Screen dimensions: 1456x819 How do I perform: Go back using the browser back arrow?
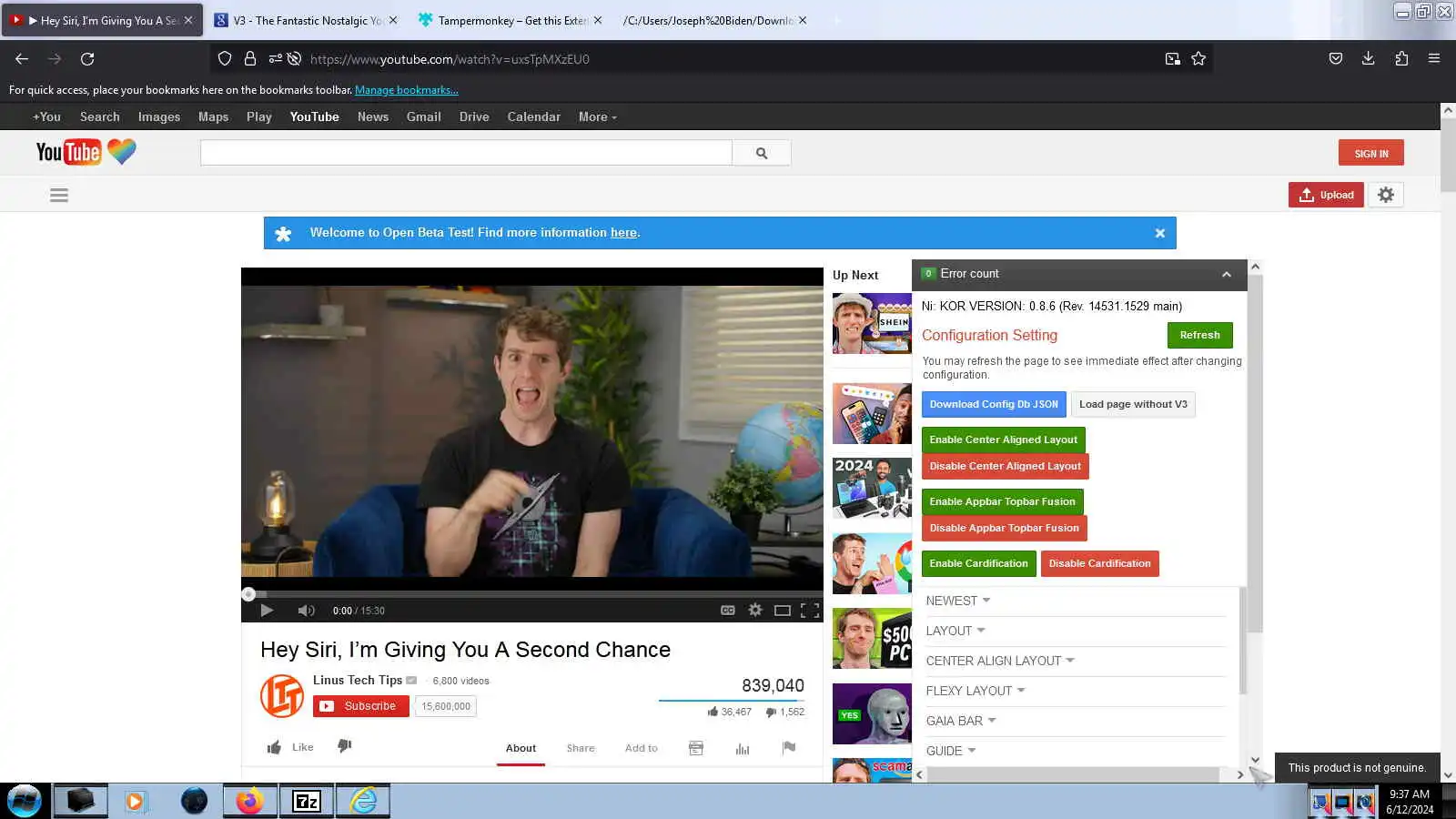pos(22,59)
